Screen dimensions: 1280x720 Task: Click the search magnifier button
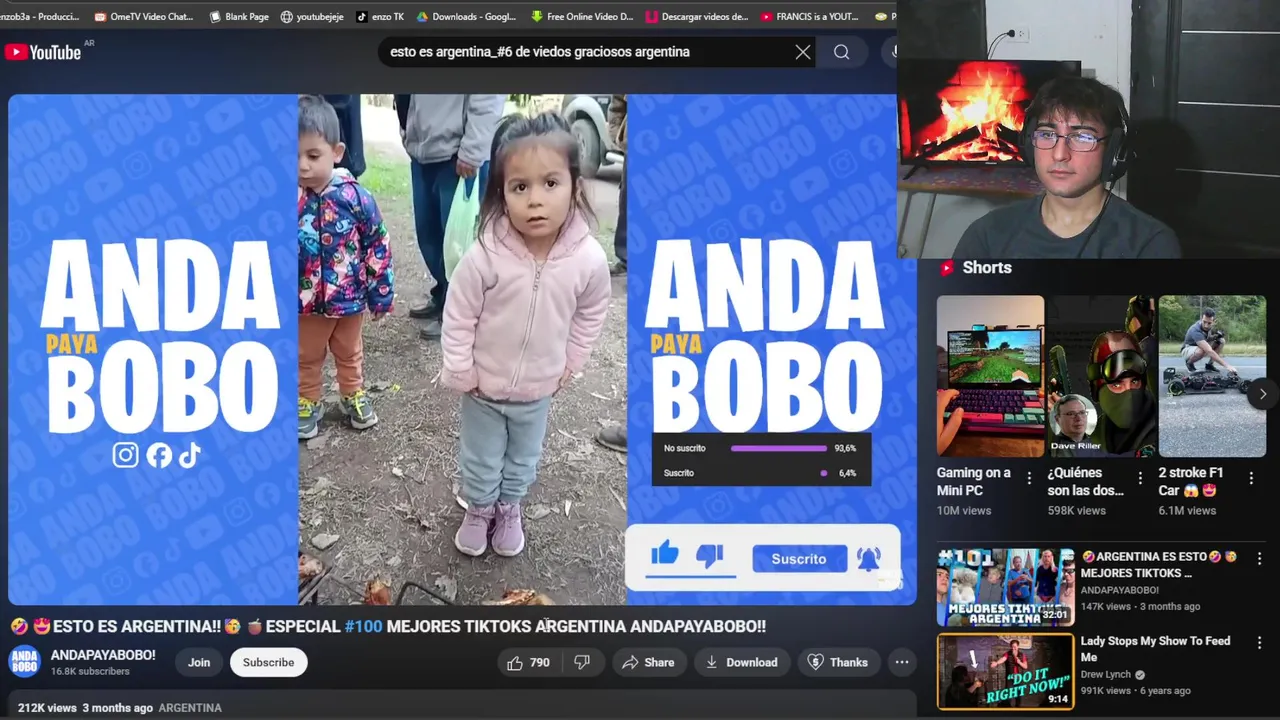tap(842, 52)
